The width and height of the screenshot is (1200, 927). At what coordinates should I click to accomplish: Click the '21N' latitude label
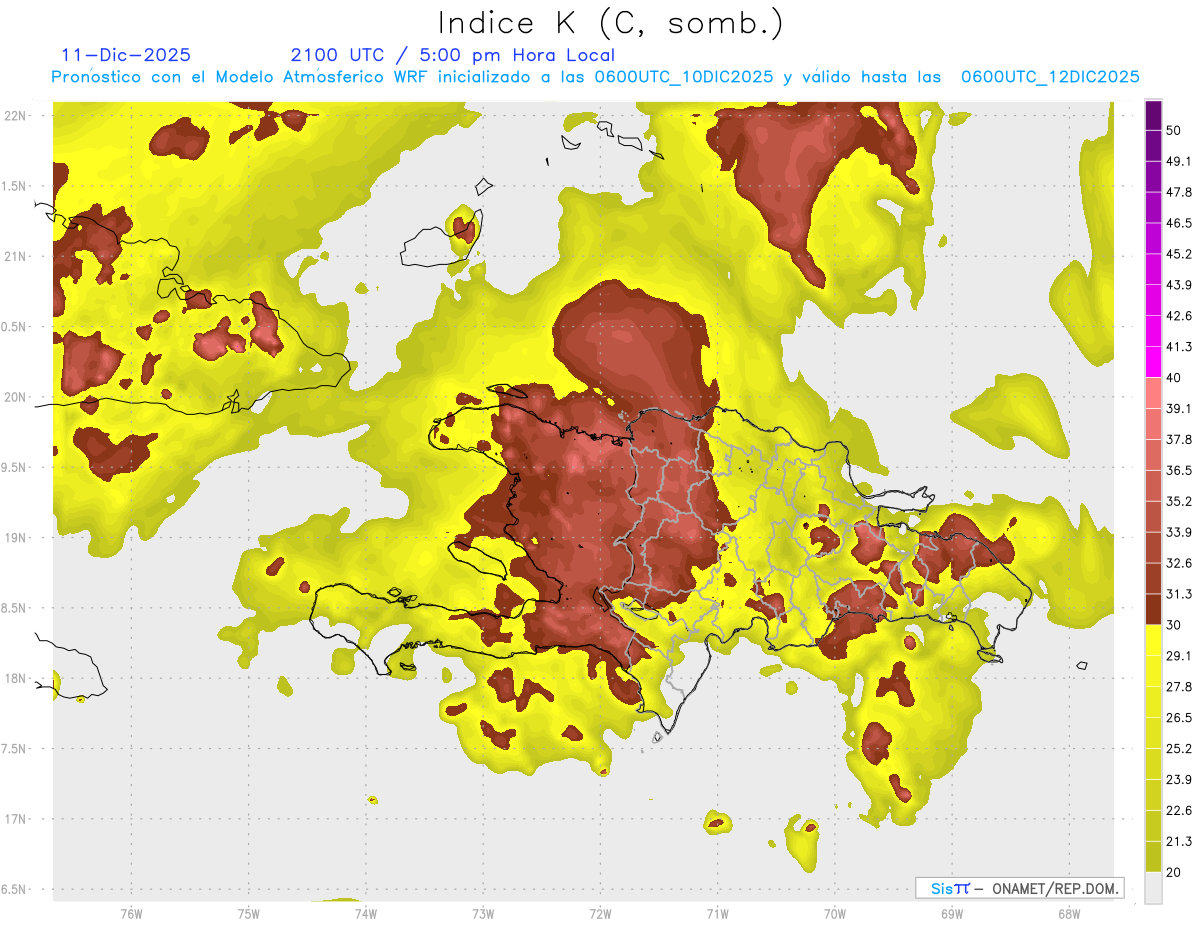pyautogui.click(x=16, y=257)
